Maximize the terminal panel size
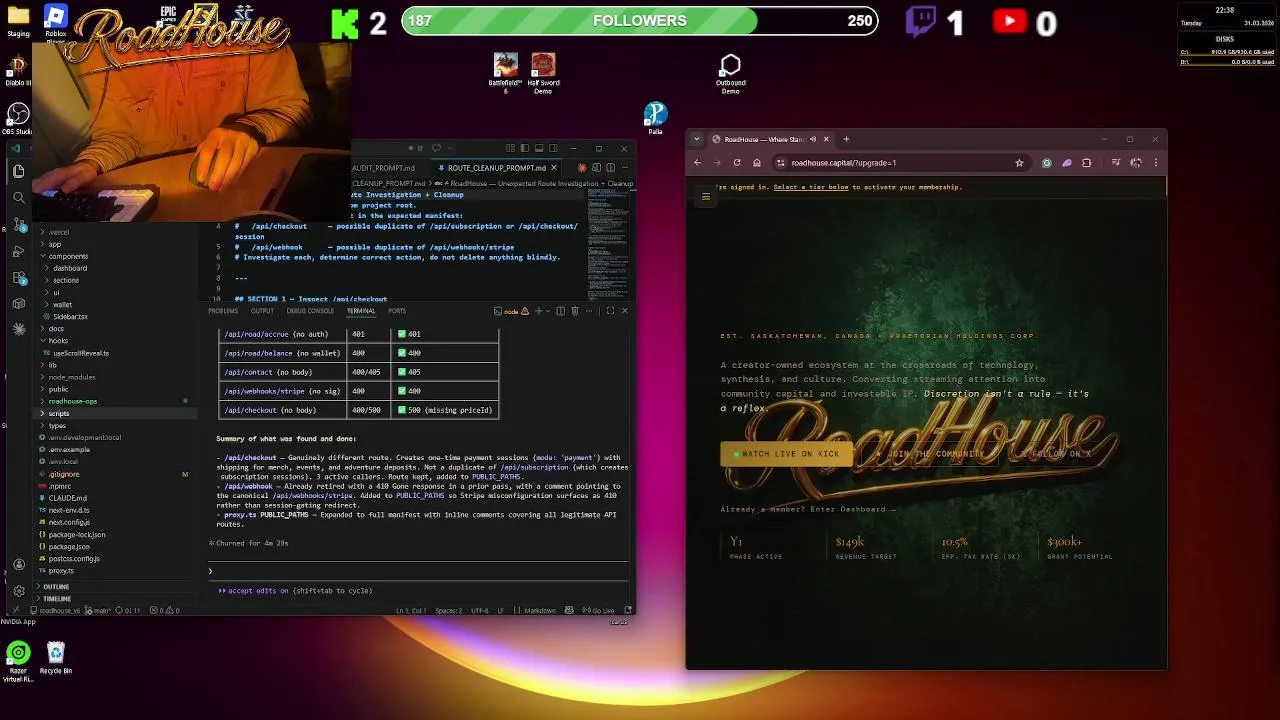 610,311
